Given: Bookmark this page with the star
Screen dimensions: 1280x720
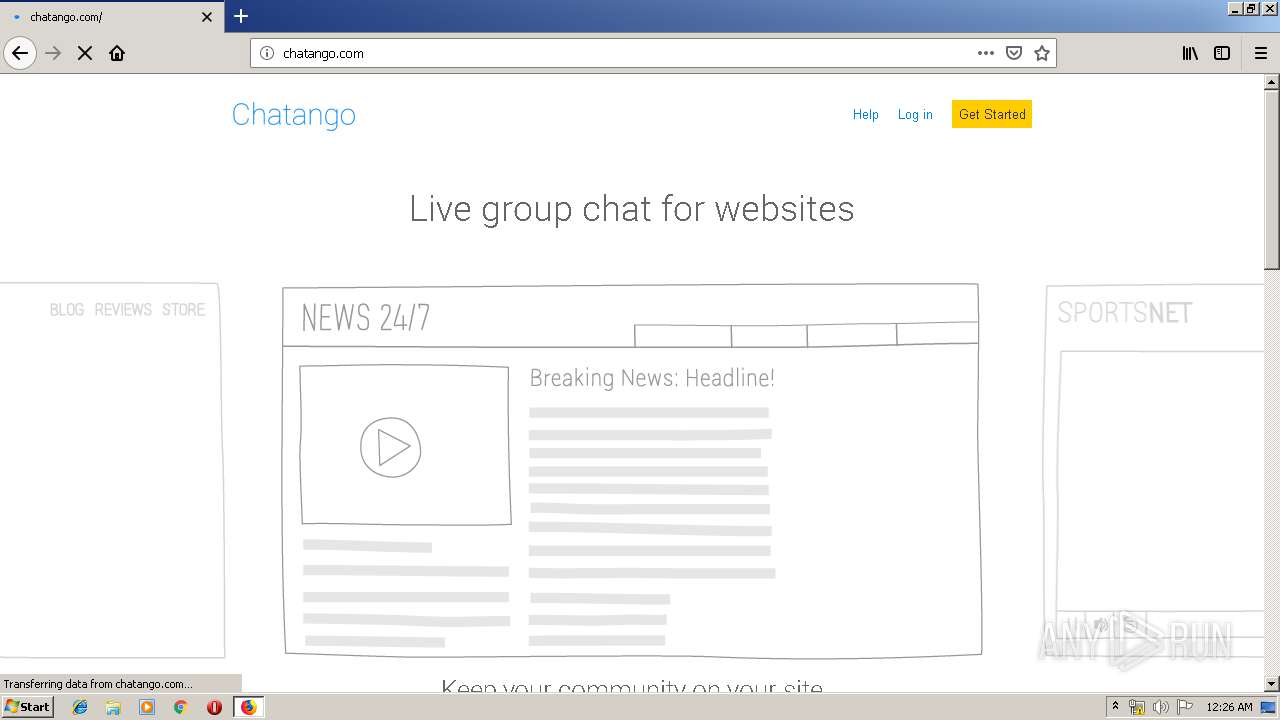Looking at the screenshot, I should click(1042, 53).
